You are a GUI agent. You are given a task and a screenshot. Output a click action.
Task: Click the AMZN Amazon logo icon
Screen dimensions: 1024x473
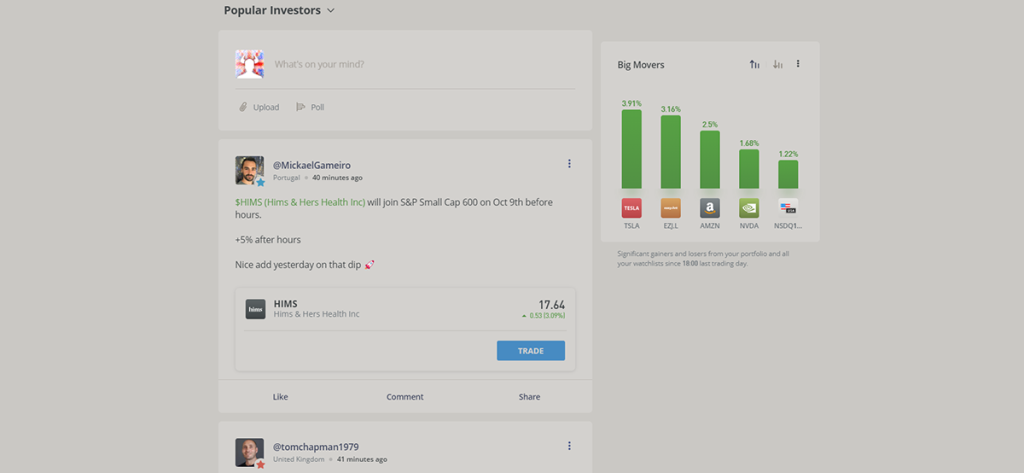click(710, 208)
